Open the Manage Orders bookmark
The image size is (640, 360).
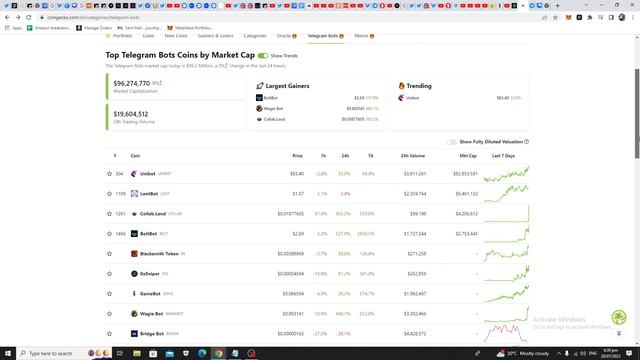point(94,28)
